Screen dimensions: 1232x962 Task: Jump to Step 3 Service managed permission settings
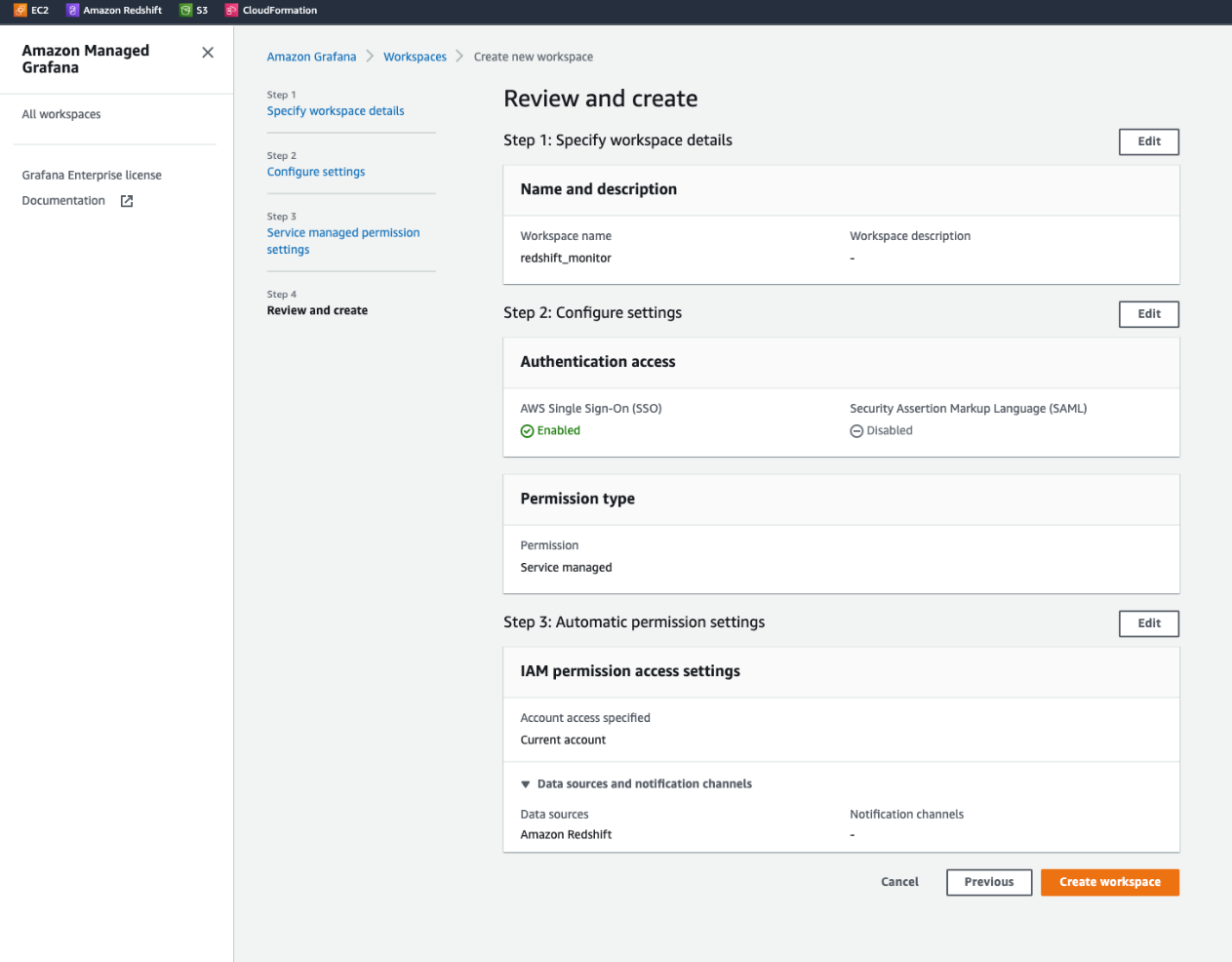tap(343, 241)
